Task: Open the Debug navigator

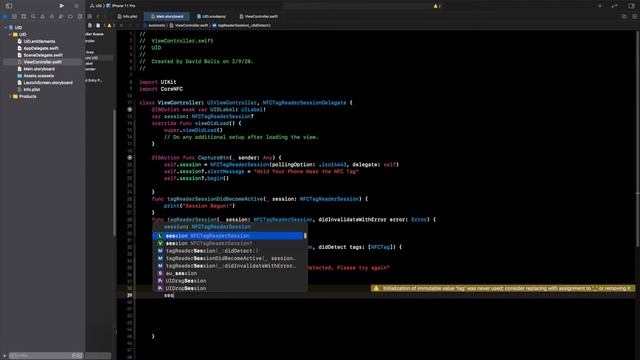Action: pyautogui.click(x=61, y=16)
